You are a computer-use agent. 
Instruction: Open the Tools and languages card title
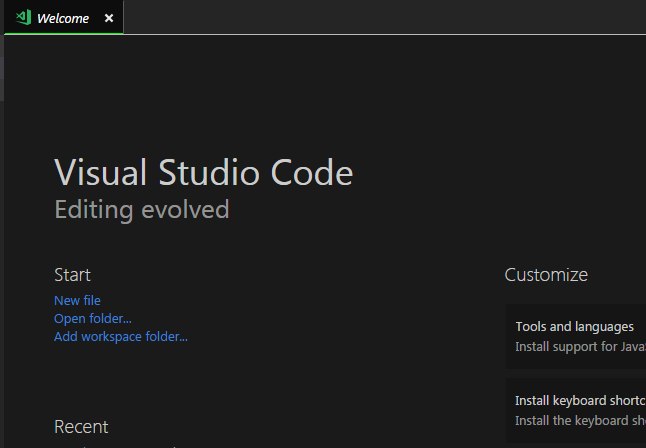click(574, 327)
